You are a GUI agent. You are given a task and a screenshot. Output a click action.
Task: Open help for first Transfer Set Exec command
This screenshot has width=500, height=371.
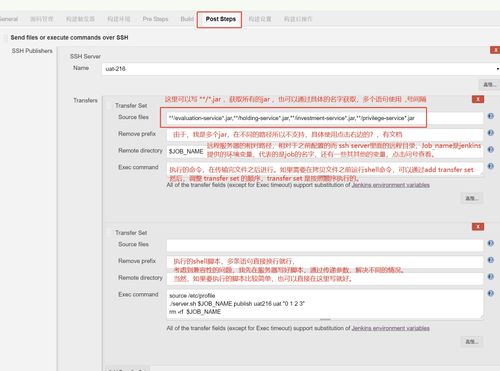coord(491,166)
